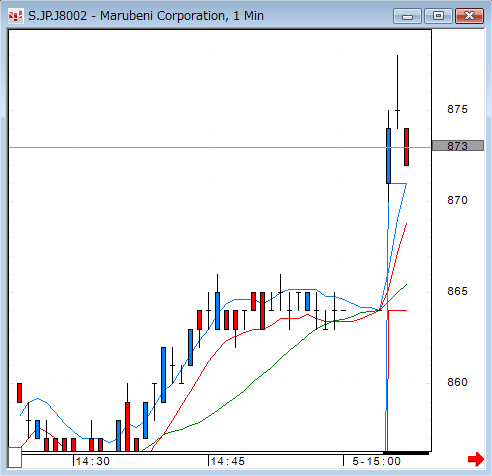Close the Marubeni Corporation chart window

tap(469, 16)
